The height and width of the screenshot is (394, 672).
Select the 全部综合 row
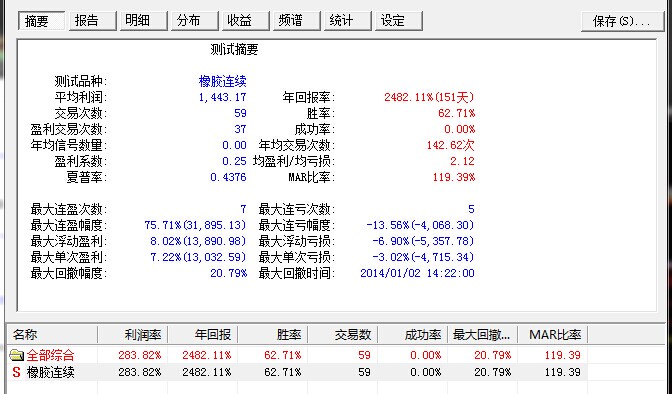point(297,355)
